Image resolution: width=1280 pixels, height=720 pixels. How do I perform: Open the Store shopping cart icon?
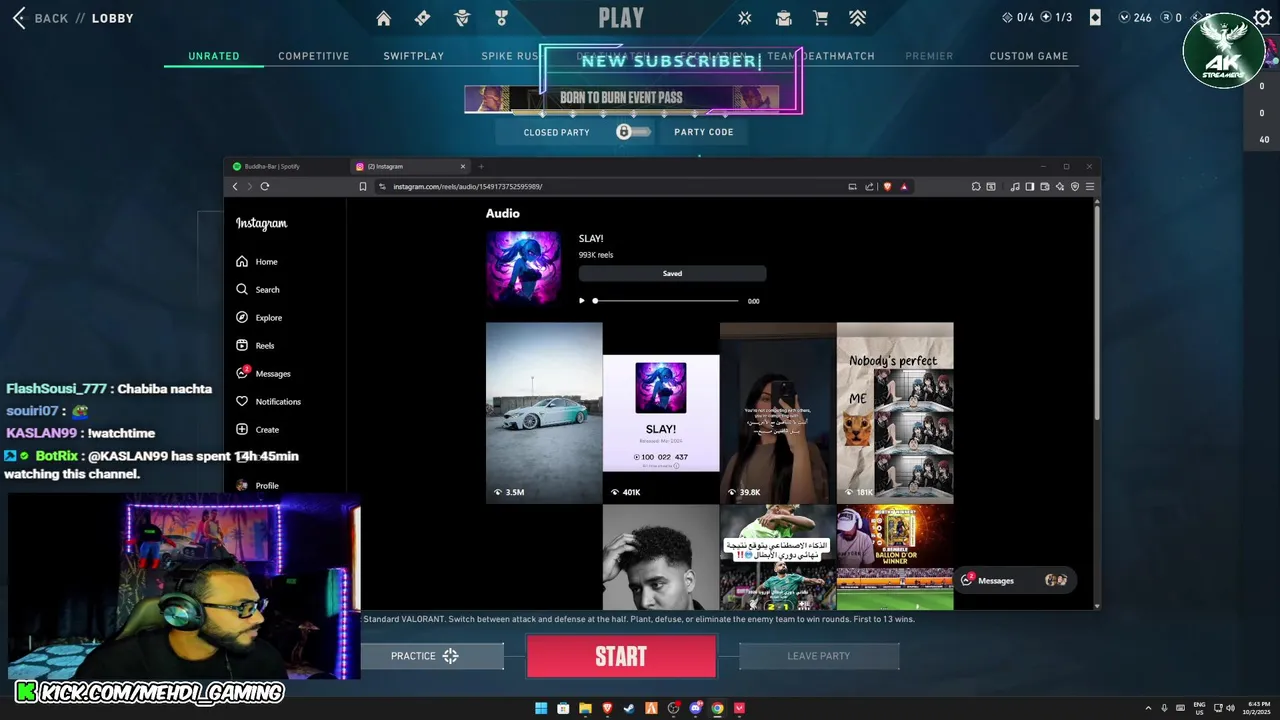[x=821, y=18]
